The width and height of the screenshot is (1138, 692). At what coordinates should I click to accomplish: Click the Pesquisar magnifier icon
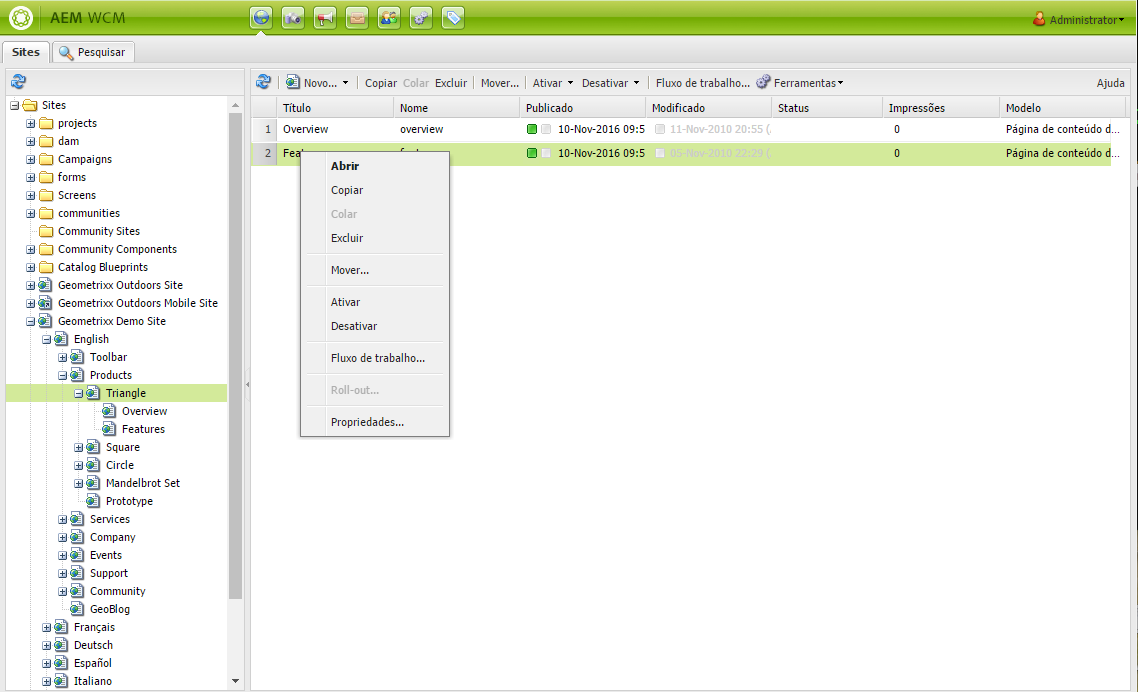click(x=66, y=52)
